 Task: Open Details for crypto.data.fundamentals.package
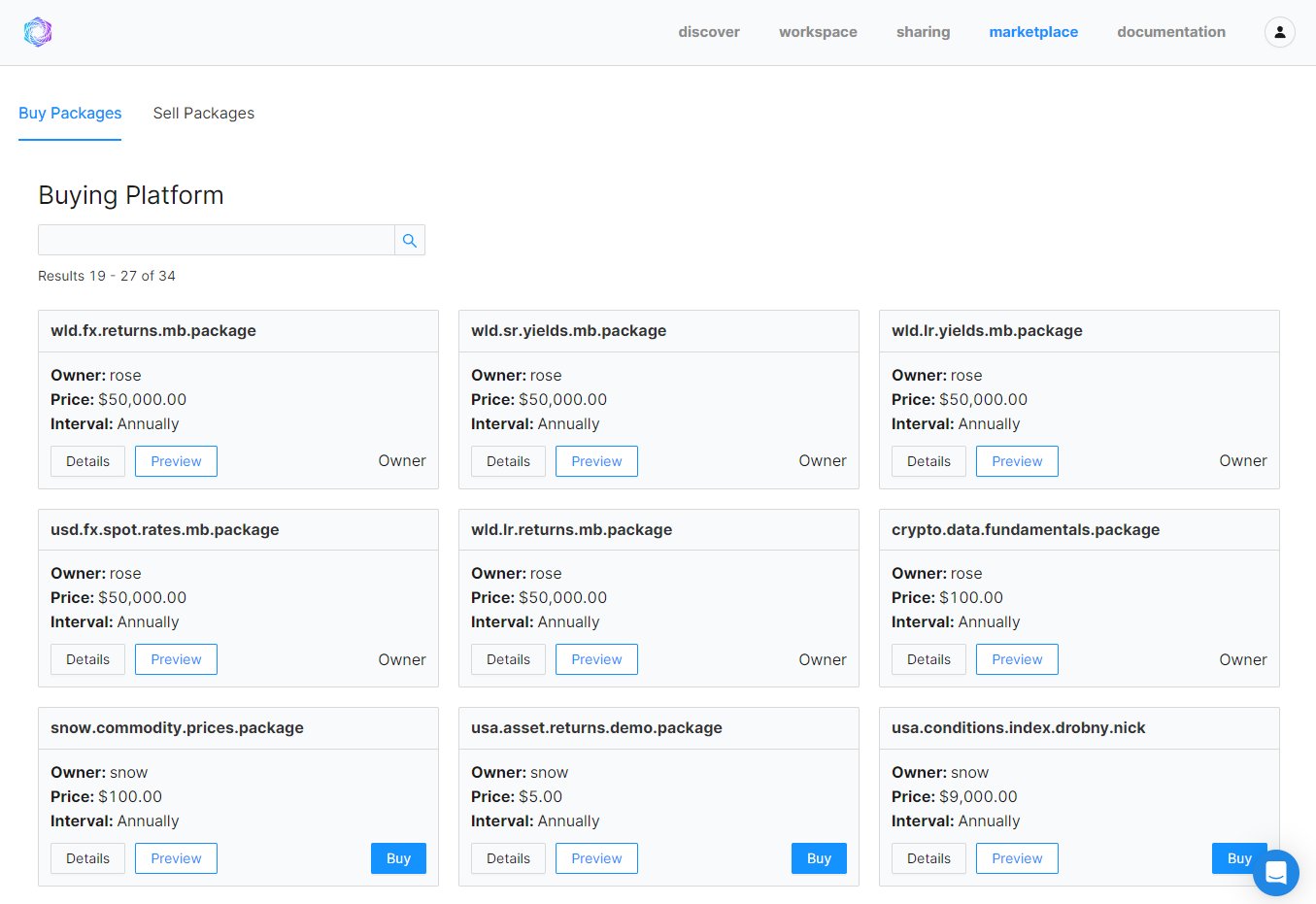point(928,659)
